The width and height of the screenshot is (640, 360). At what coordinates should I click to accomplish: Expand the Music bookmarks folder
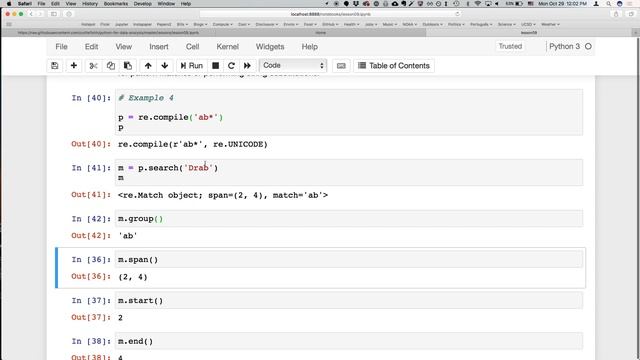[x=390, y=24]
